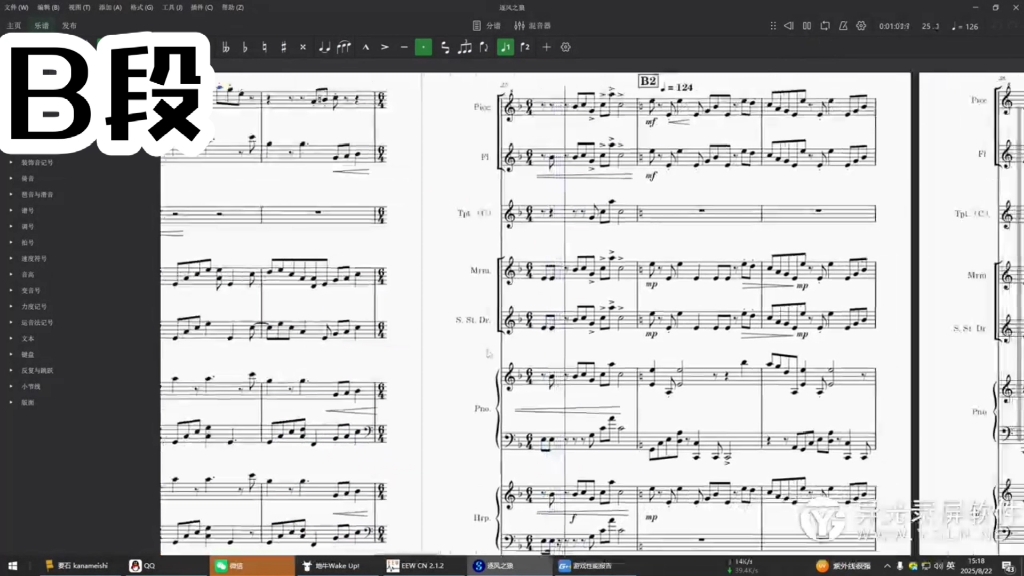Add tenuto articulation
Viewport: 1024px width, 576px height.
(404, 47)
